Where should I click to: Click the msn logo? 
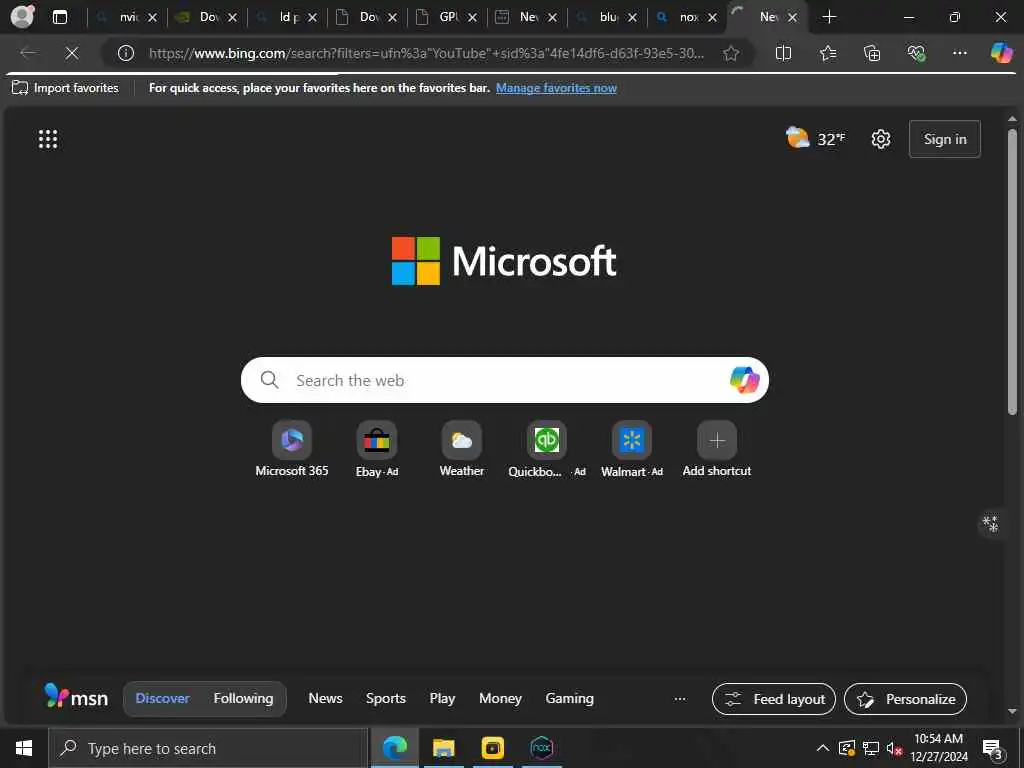(x=76, y=697)
